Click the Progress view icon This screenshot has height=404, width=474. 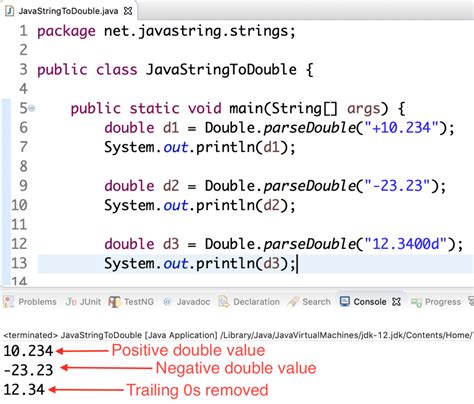pyautogui.click(x=416, y=302)
